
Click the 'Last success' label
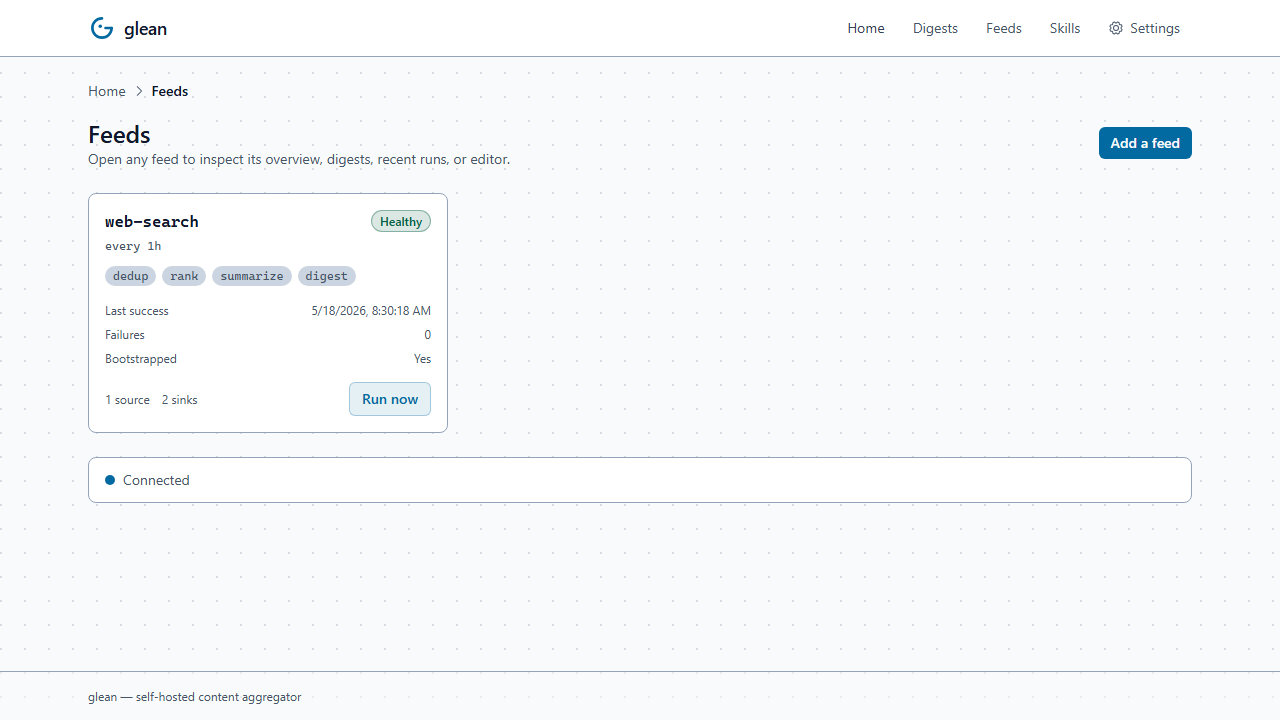pyautogui.click(x=137, y=311)
